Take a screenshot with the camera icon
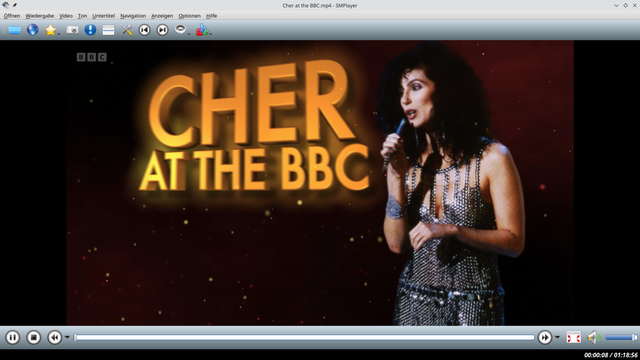Screen dimensions: 640x360 coord(72,30)
